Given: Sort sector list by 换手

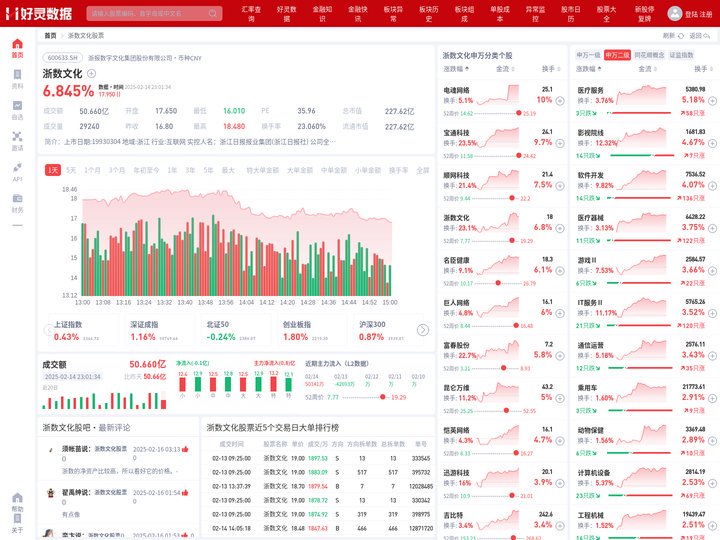Looking at the screenshot, I should (x=703, y=69).
